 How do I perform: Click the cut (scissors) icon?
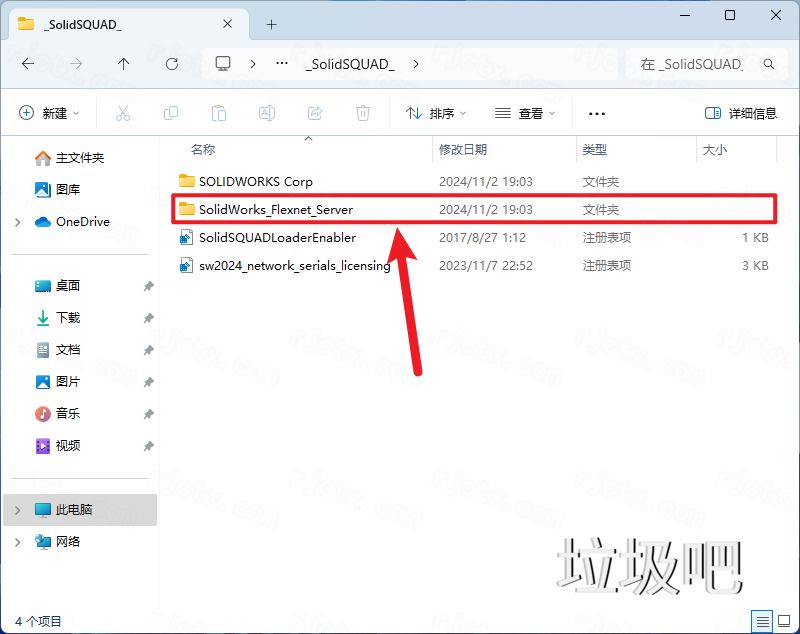point(123,112)
